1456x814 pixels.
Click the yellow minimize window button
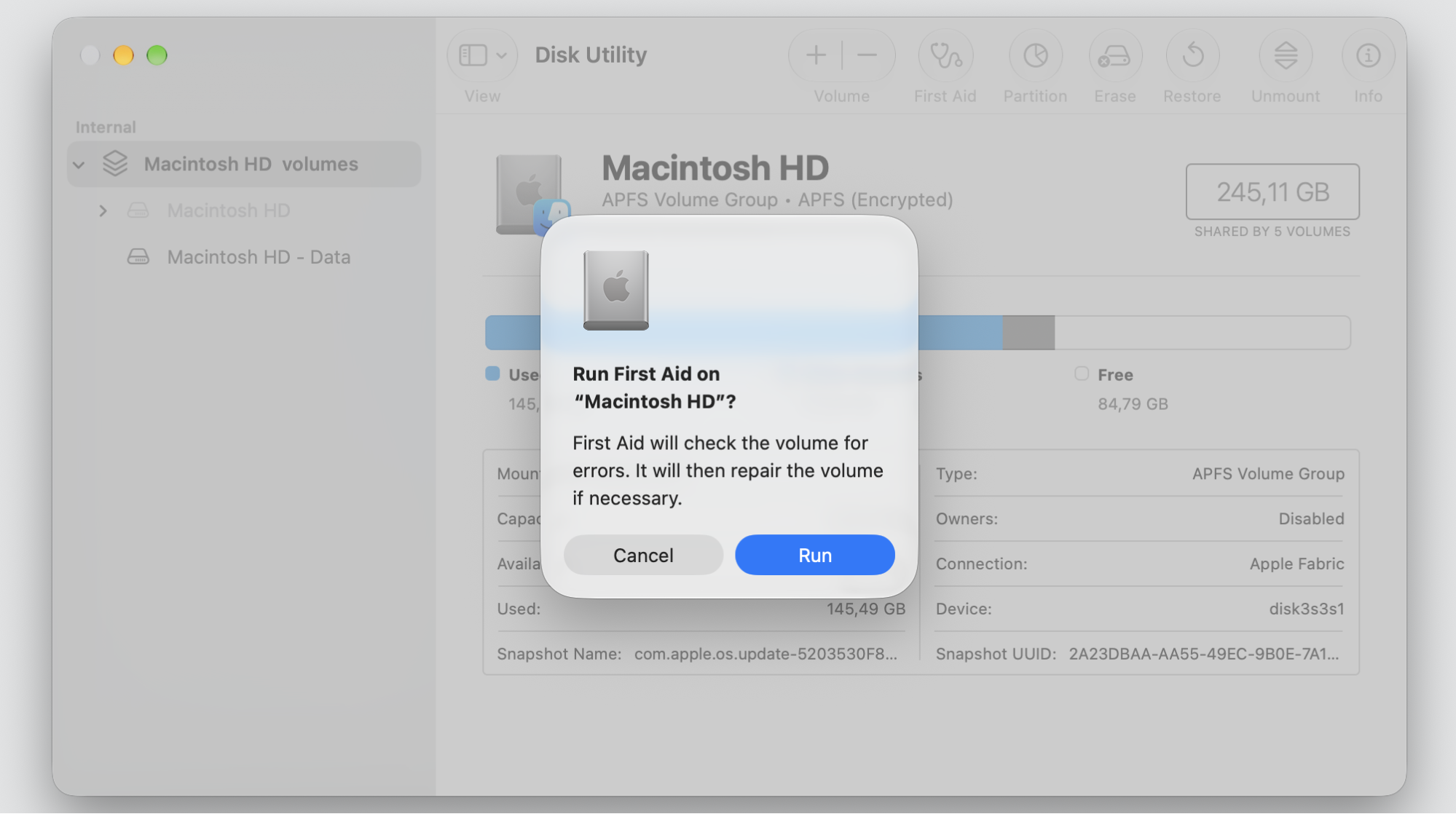123,55
